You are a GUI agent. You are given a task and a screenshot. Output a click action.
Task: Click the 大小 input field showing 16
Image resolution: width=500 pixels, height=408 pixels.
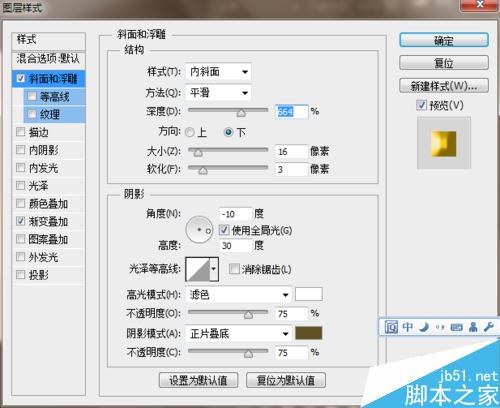(x=291, y=151)
